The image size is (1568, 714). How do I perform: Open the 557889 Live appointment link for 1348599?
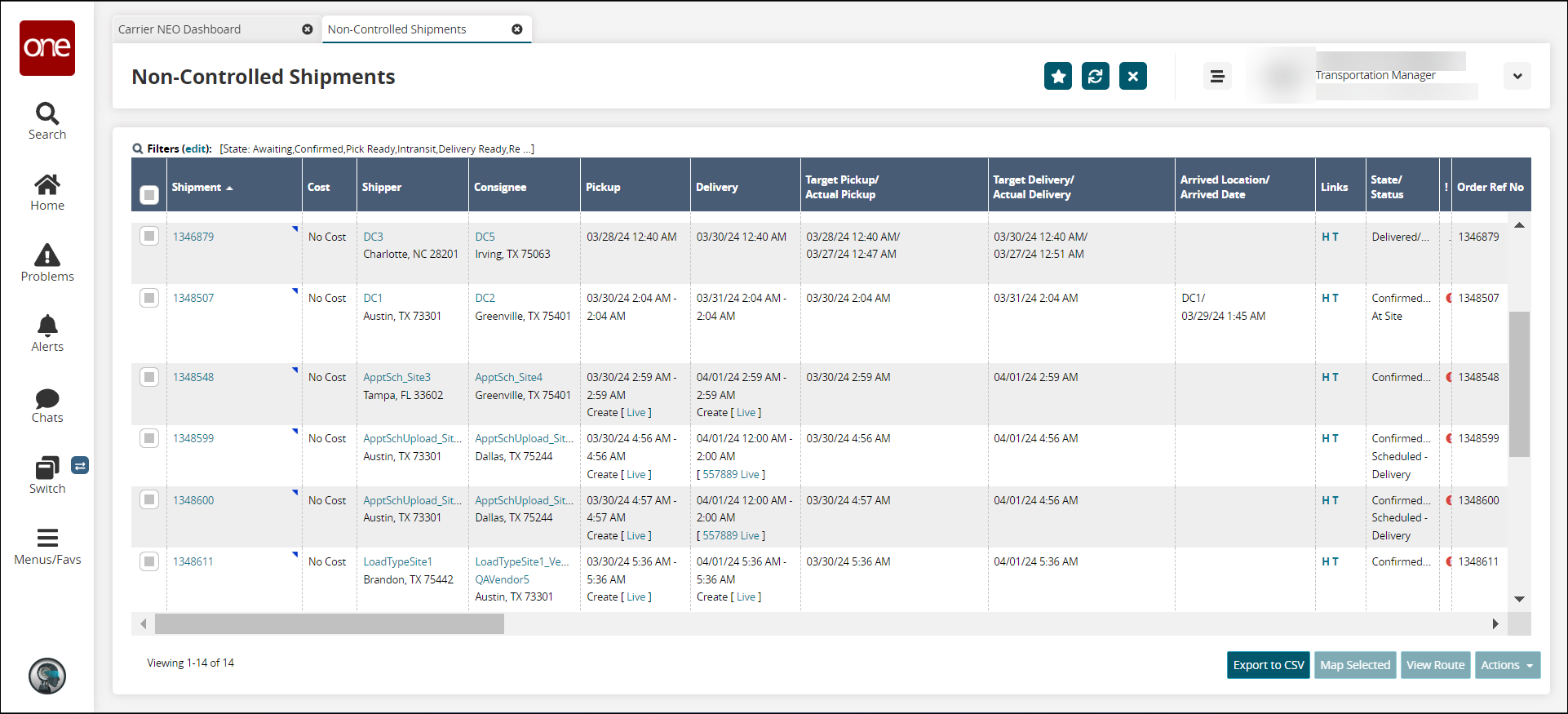click(x=731, y=474)
